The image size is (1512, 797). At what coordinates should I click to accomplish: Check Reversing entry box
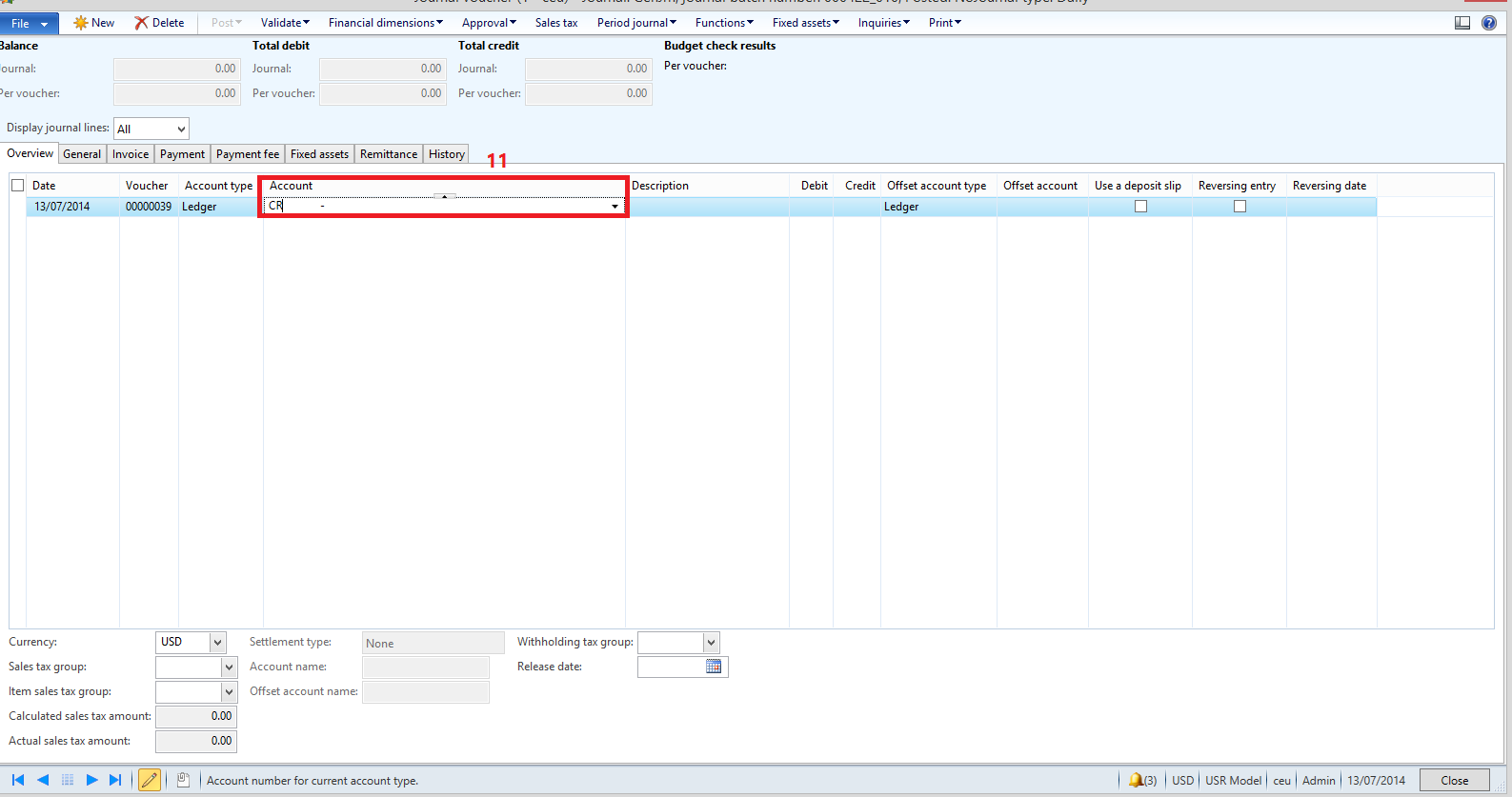click(x=1240, y=207)
